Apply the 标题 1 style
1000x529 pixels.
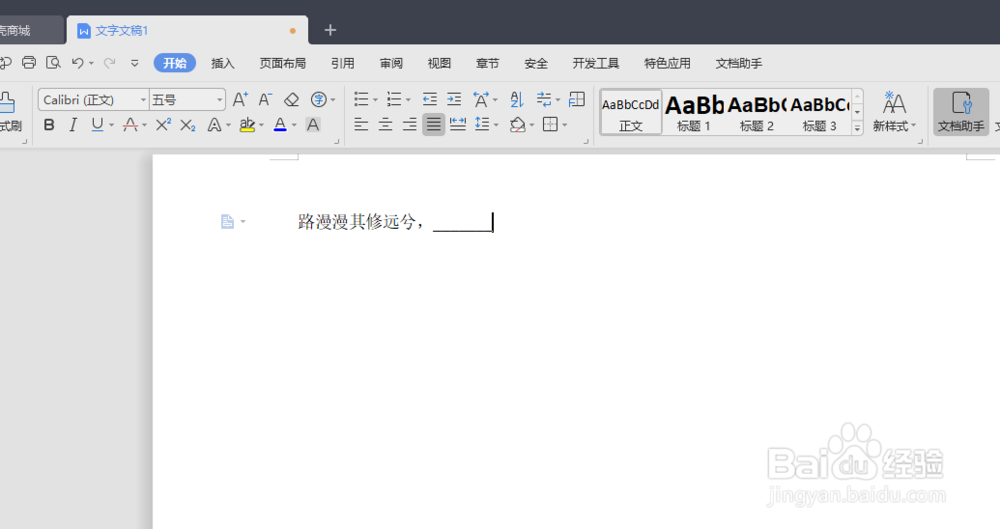(694, 112)
